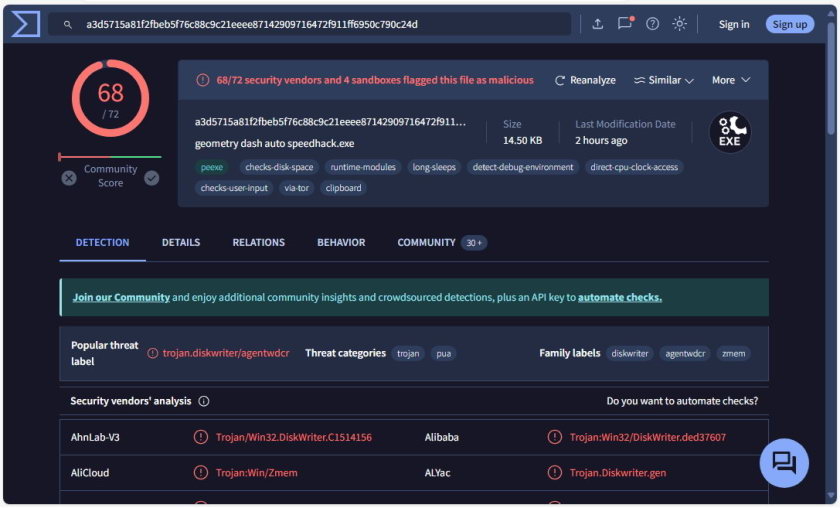Click the pua threat category tag

coord(444,354)
